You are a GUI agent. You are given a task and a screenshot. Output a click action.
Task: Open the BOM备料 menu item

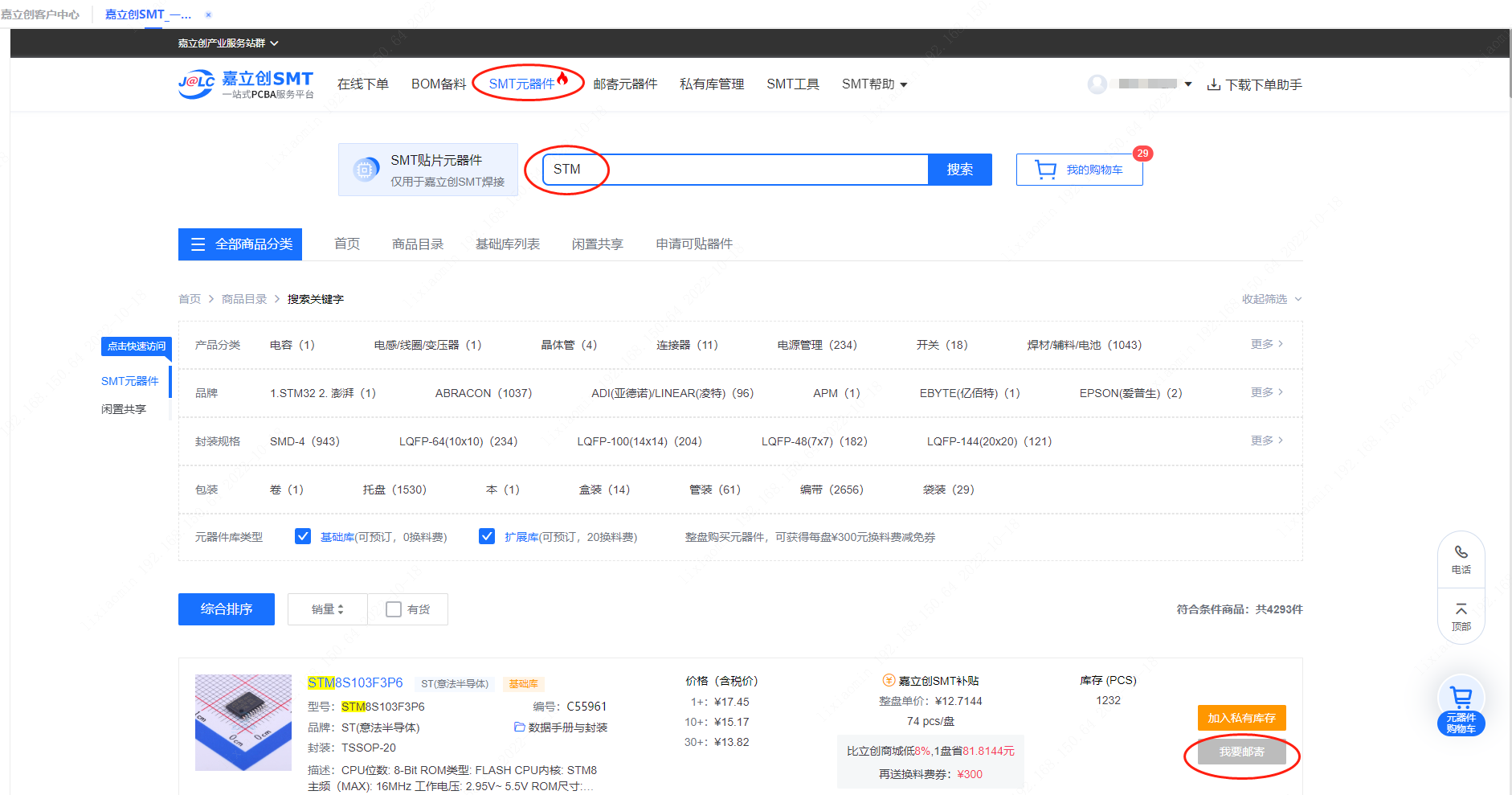point(439,84)
